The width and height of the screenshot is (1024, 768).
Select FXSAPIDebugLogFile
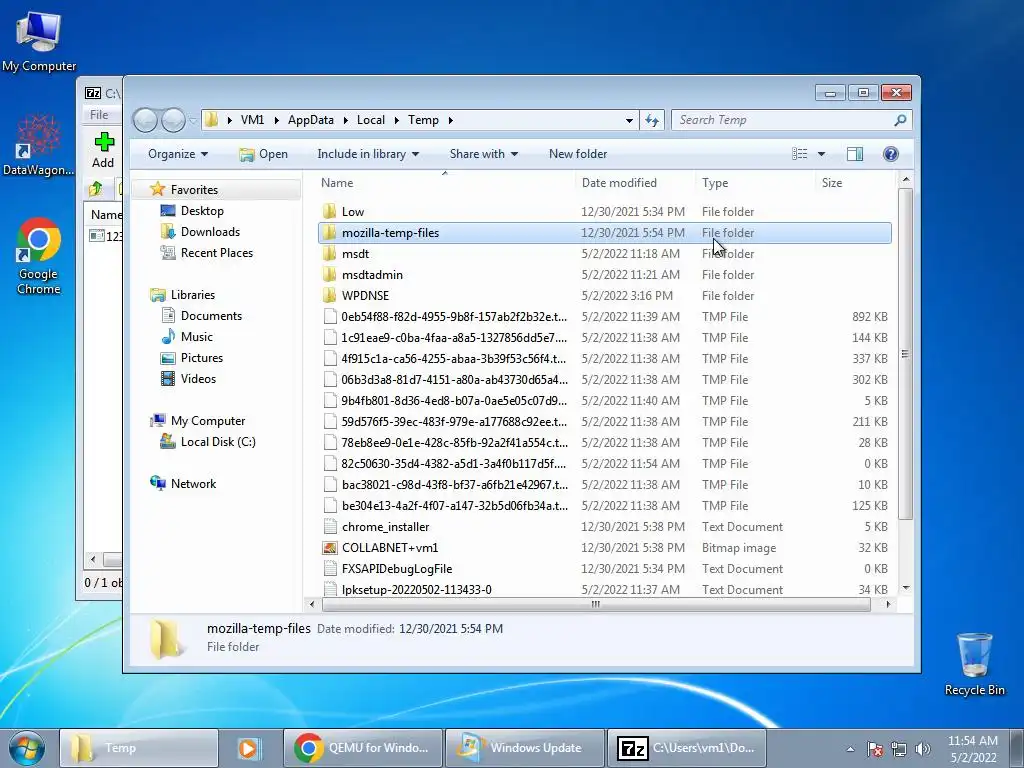(605, 569)
